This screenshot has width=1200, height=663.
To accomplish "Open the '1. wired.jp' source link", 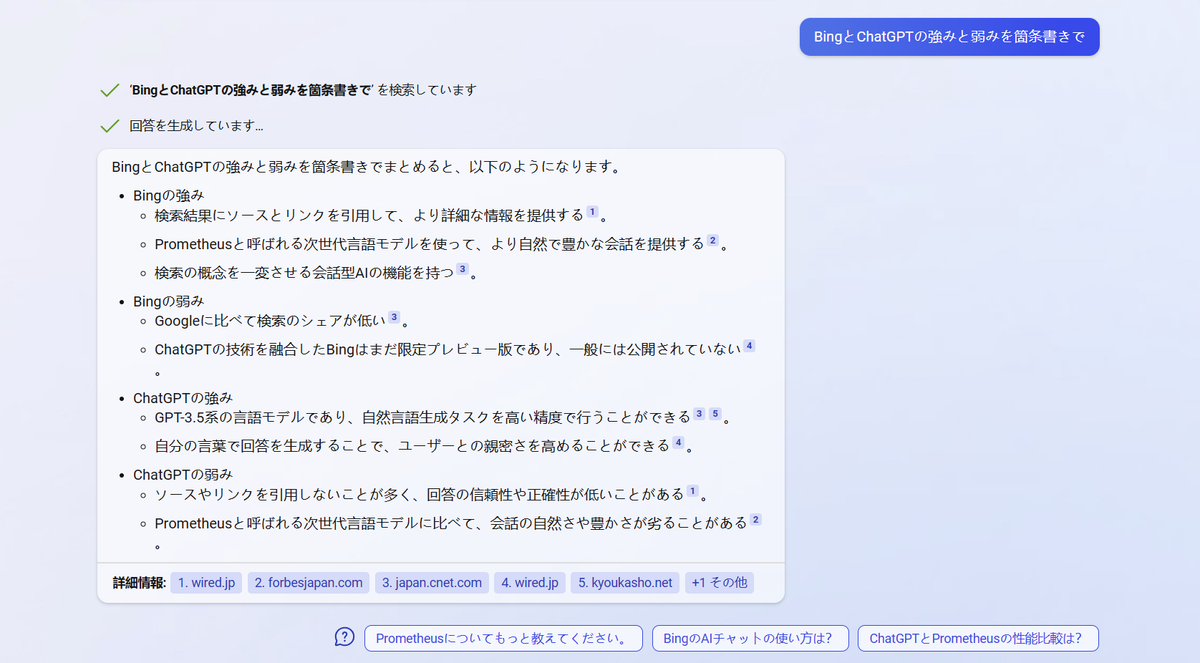I will [x=205, y=582].
